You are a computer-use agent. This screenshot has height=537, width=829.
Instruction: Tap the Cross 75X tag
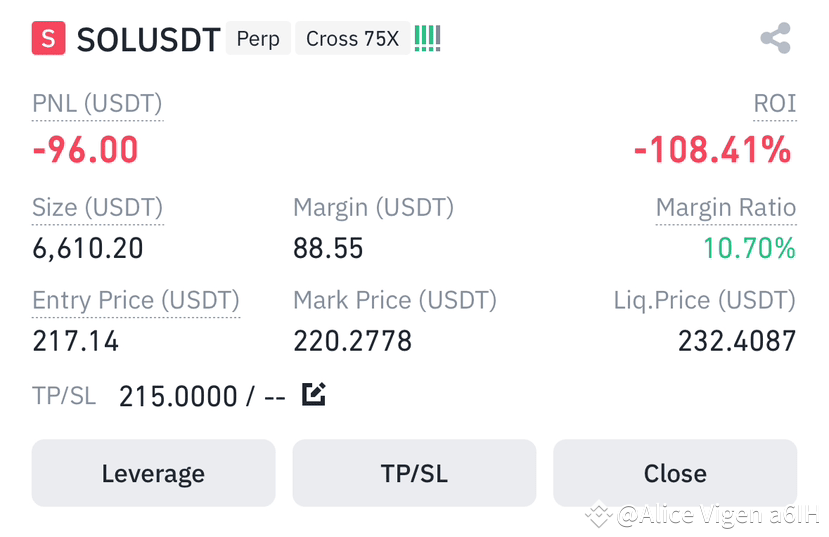click(353, 39)
